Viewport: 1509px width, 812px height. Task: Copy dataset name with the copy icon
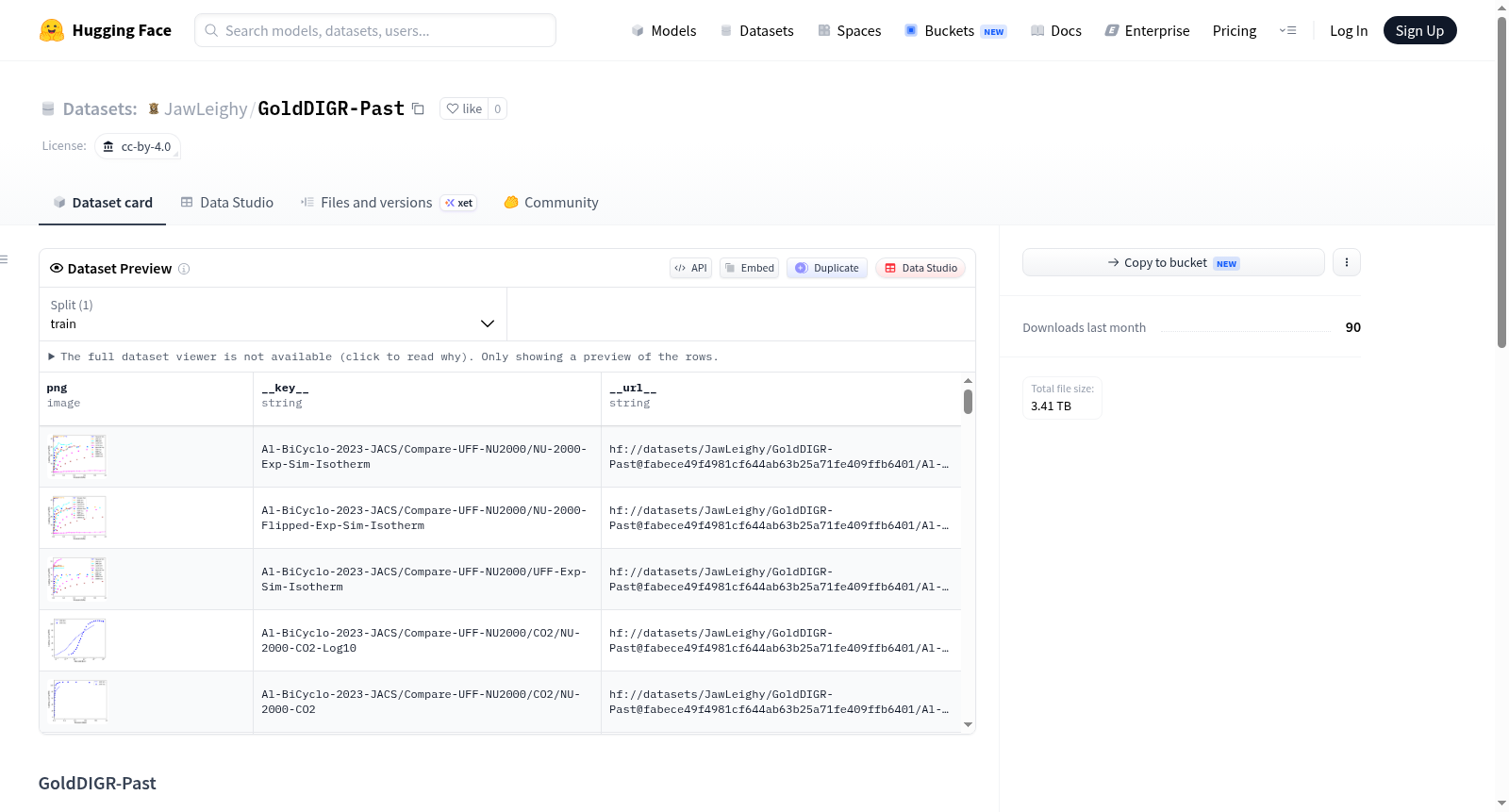tap(418, 108)
